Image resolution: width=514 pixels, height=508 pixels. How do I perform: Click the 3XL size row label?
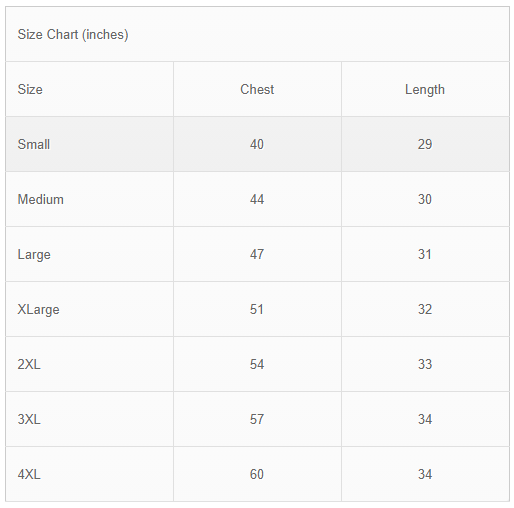click(x=29, y=419)
